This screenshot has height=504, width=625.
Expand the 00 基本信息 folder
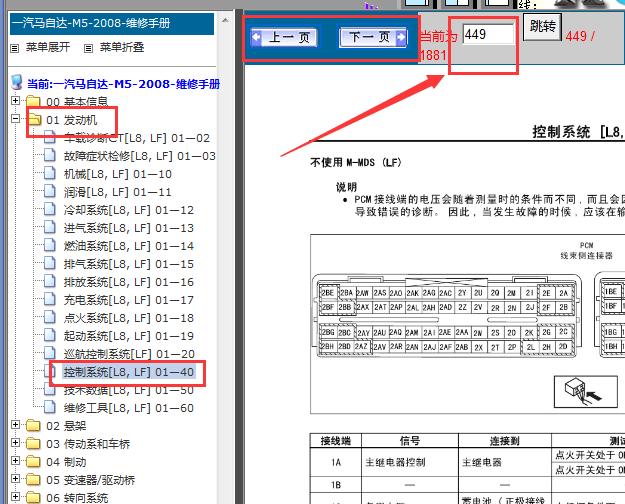click(16, 100)
